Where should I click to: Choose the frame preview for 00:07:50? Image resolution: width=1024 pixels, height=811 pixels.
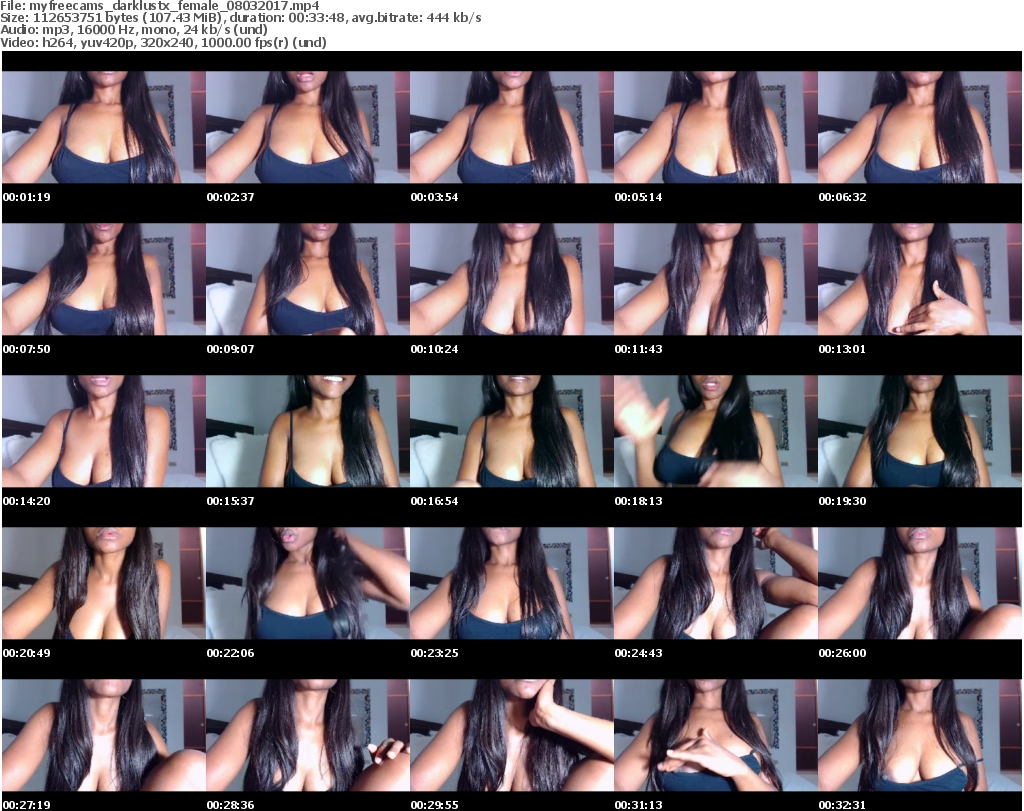click(x=104, y=279)
